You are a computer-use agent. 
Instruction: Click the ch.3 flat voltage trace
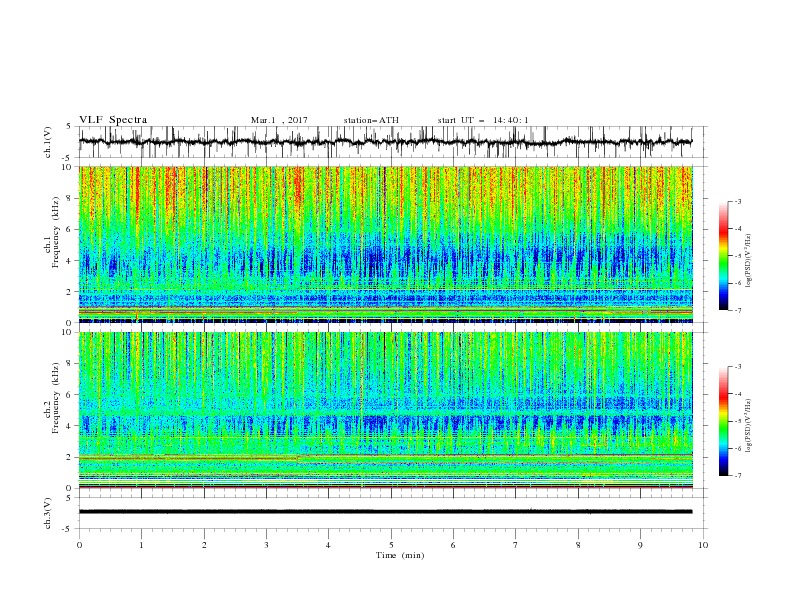point(385,512)
